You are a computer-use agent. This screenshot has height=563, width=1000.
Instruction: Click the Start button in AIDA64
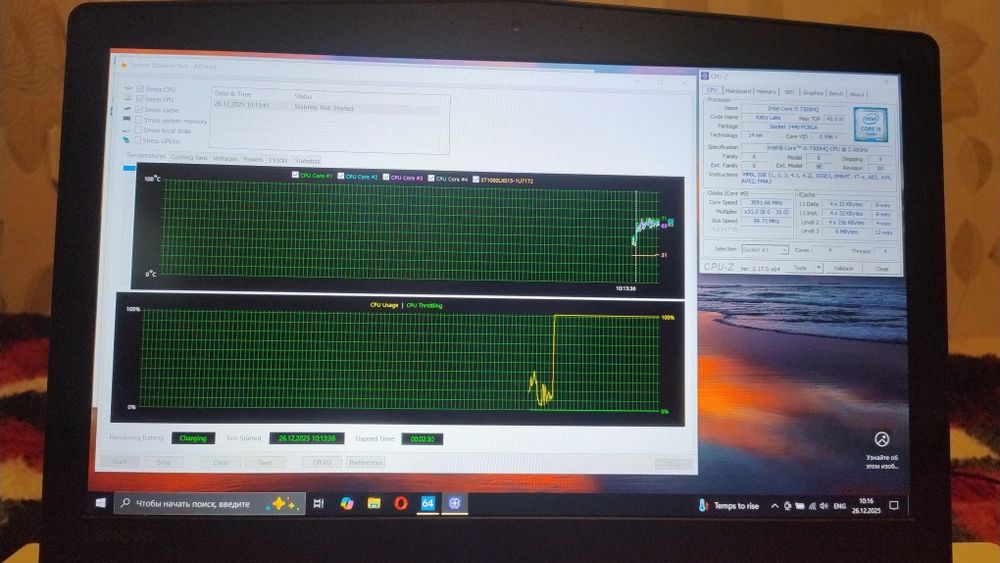[x=119, y=461]
